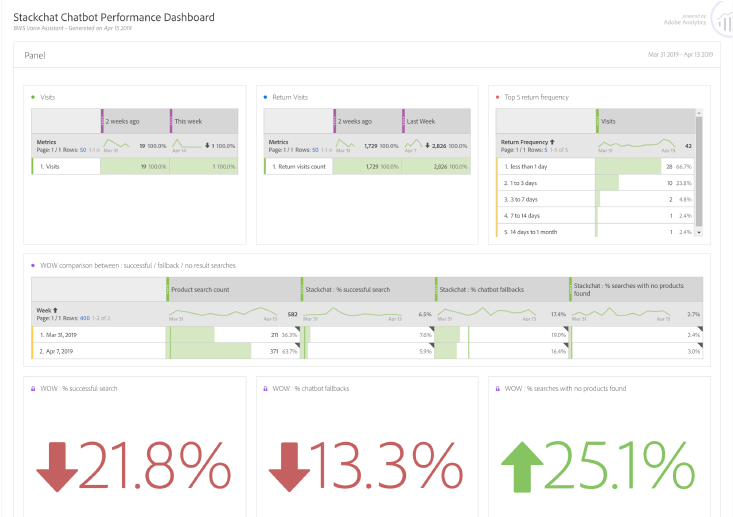This screenshot has width=733, height=517.
Task: Select the '1. Mar 31, 2019' week row
Action: [367, 335]
